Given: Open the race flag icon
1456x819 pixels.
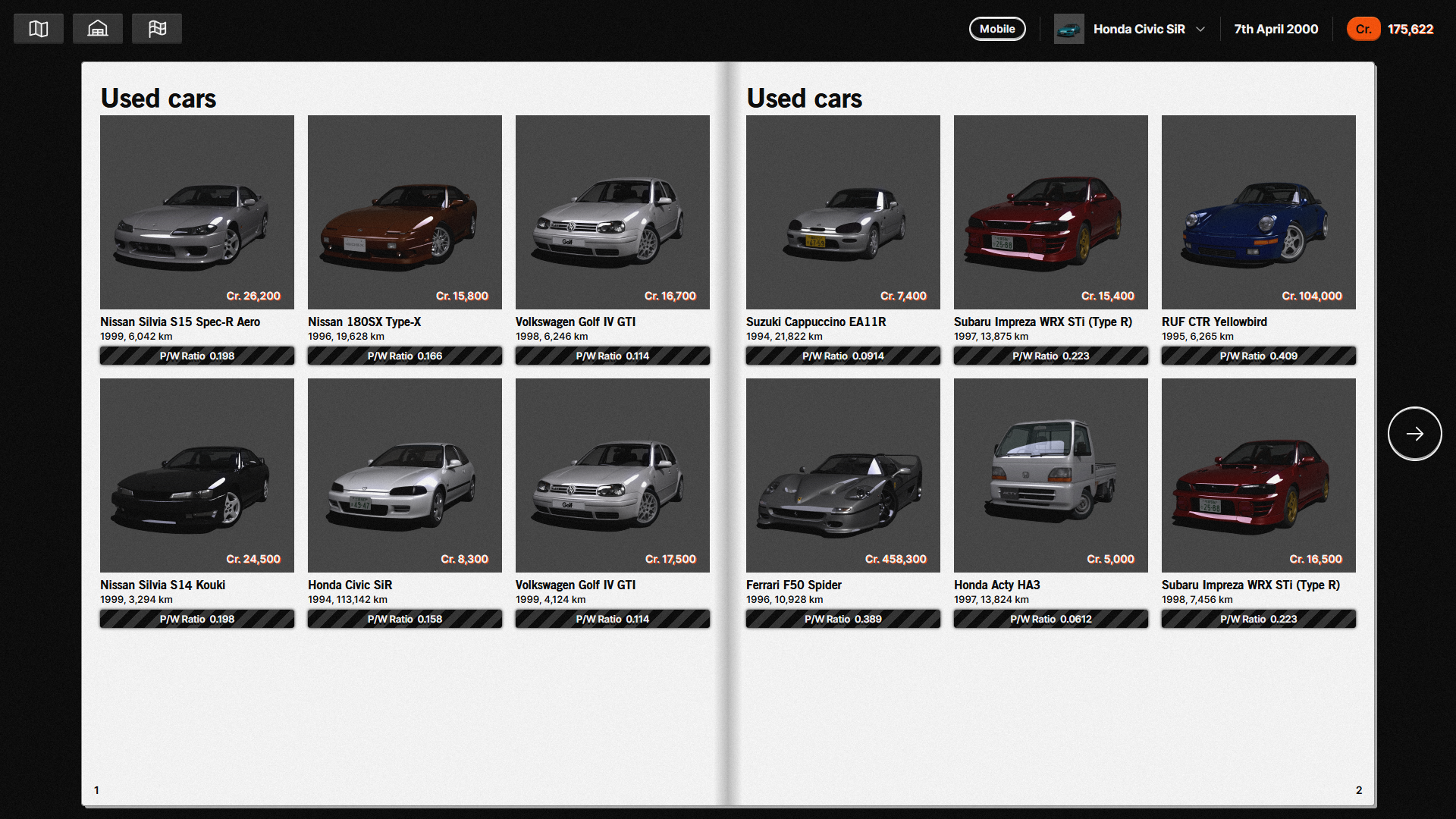Looking at the screenshot, I should coord(157,29).
